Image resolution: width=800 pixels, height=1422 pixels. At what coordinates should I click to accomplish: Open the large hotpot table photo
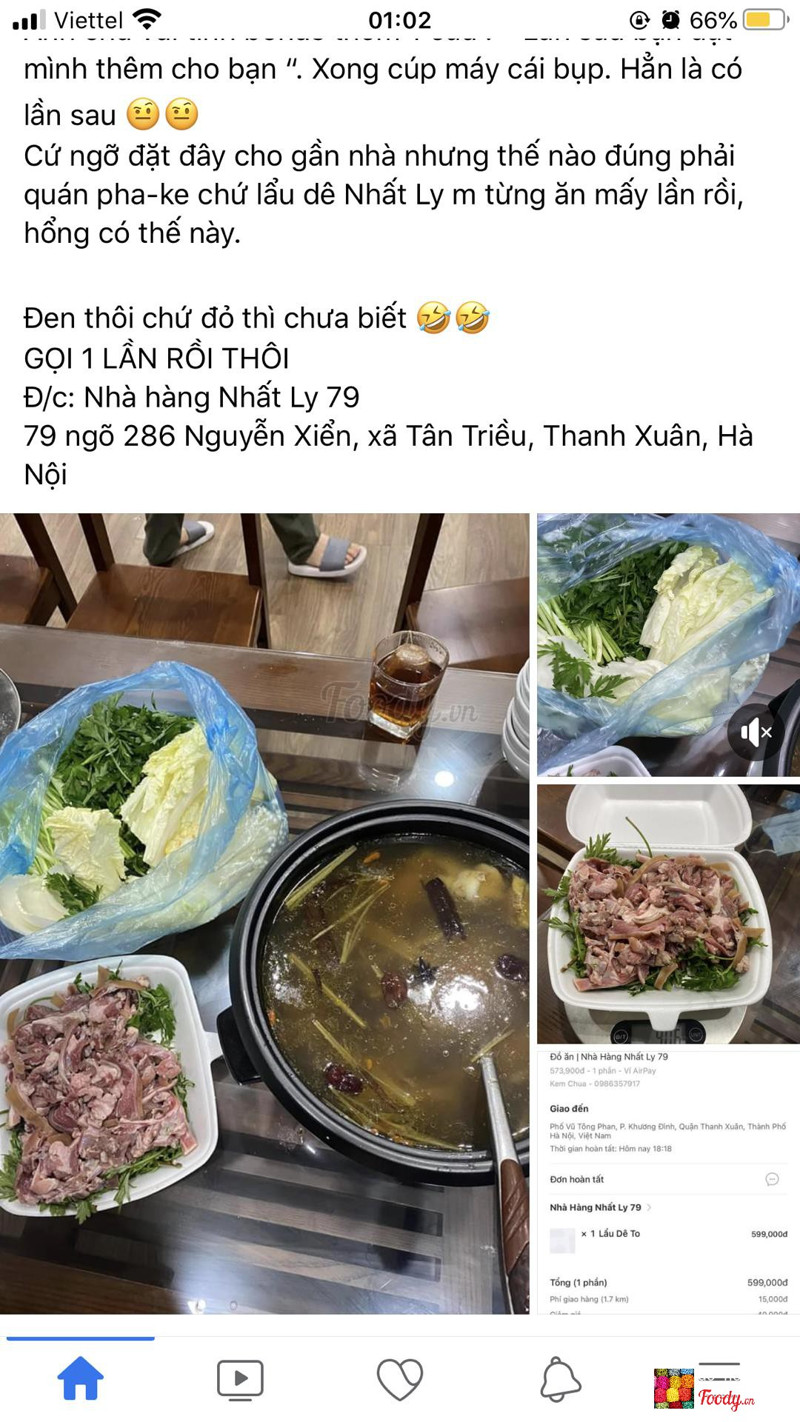(x=265, y=913)
